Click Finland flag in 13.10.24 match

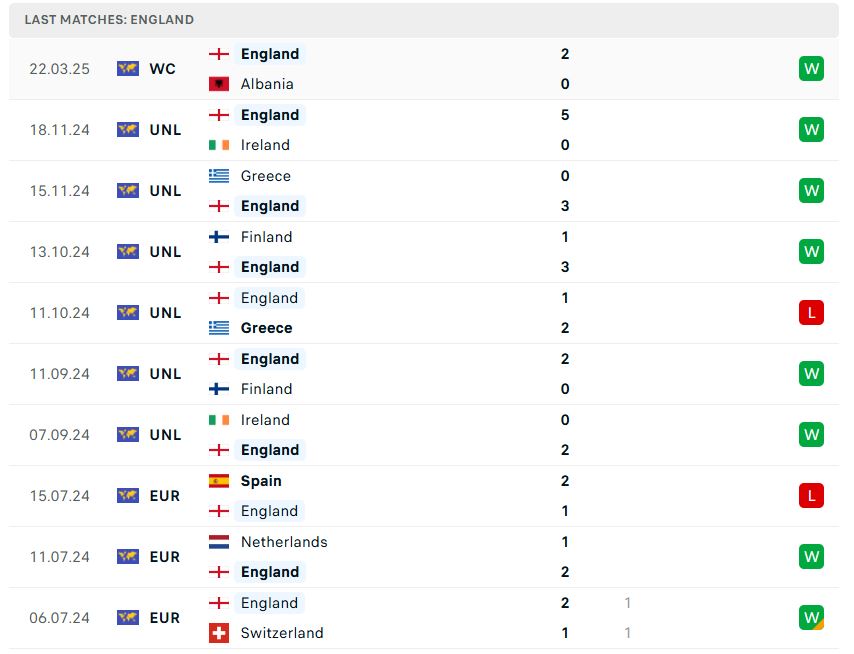(x=219, y=237)
